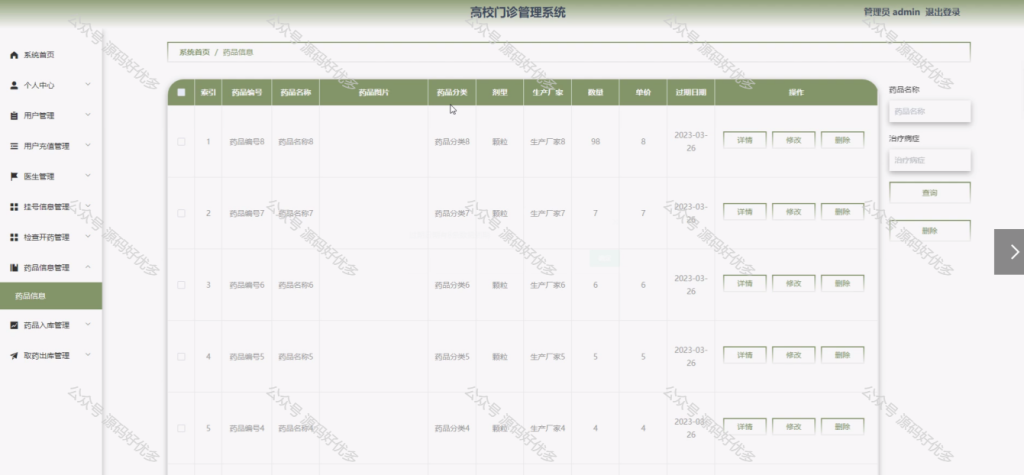Open the 医生管理 sidebar menu

pos(51,176)
